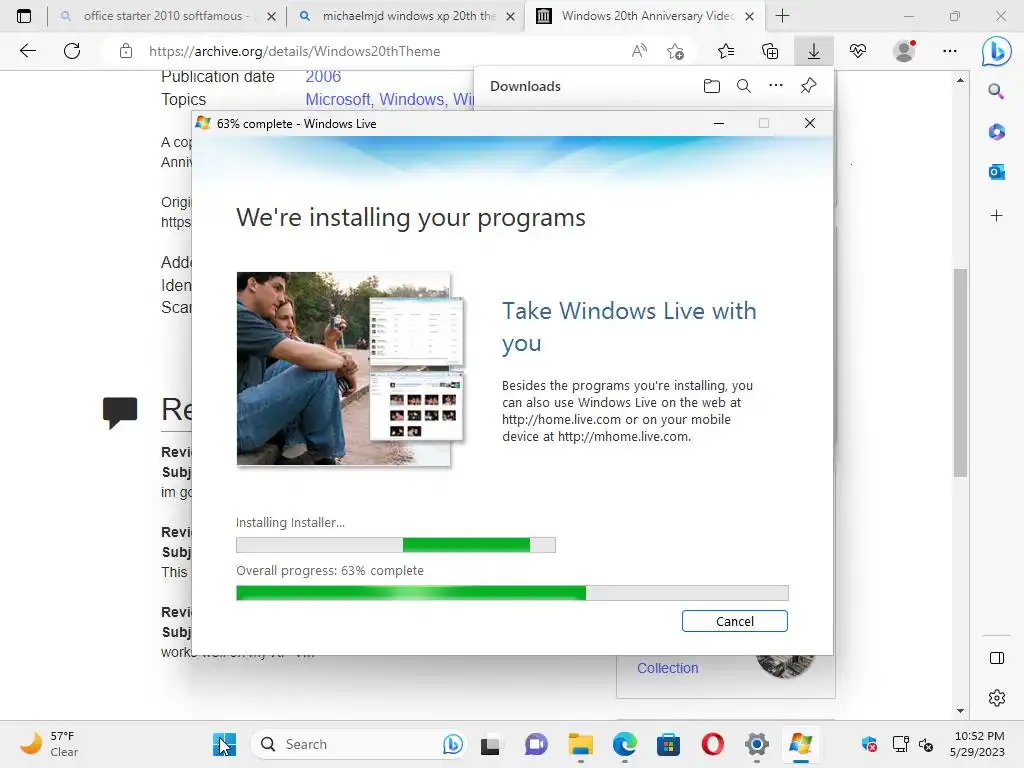Open the Collection link at bottom

667,668
